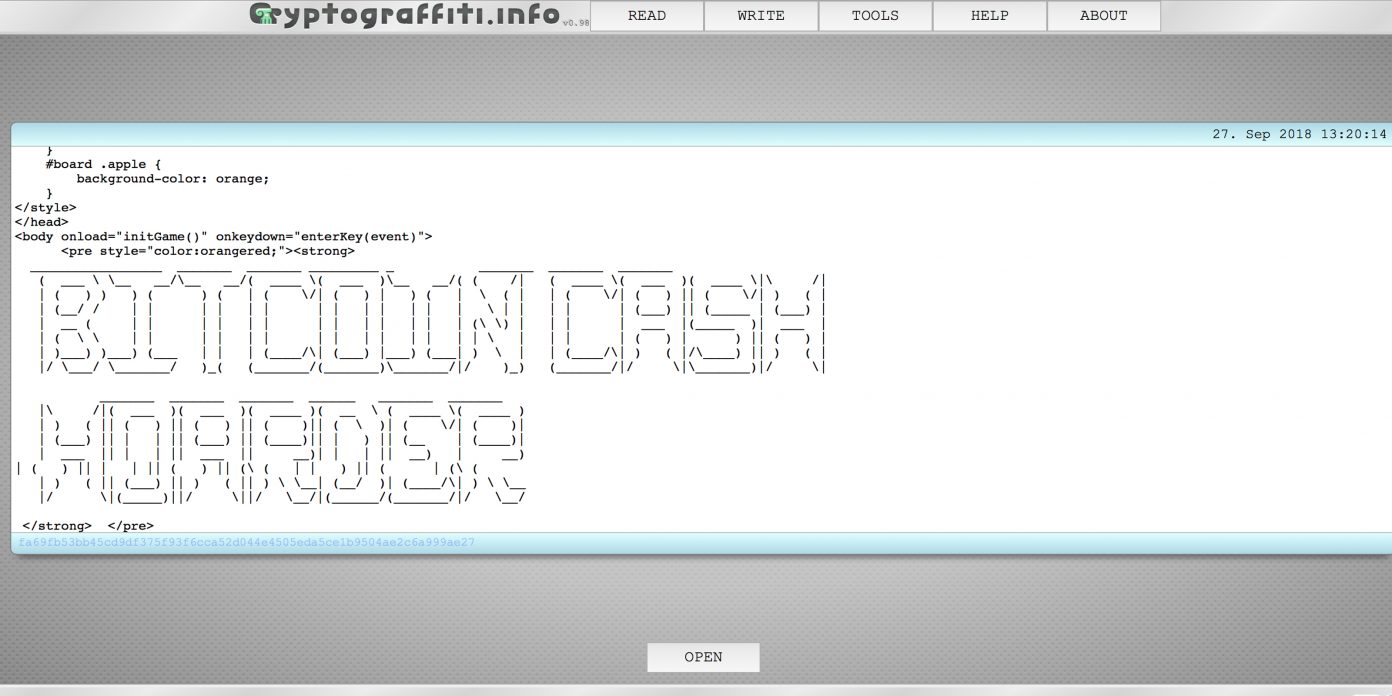Open the TOOLS menu tab
1392x696 pixels.
875,16
